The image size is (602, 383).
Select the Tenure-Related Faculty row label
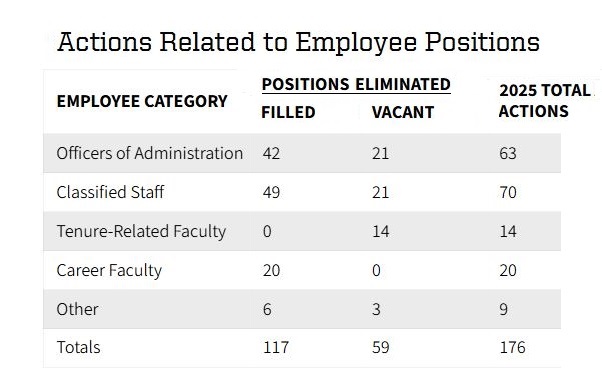point(141,231)
